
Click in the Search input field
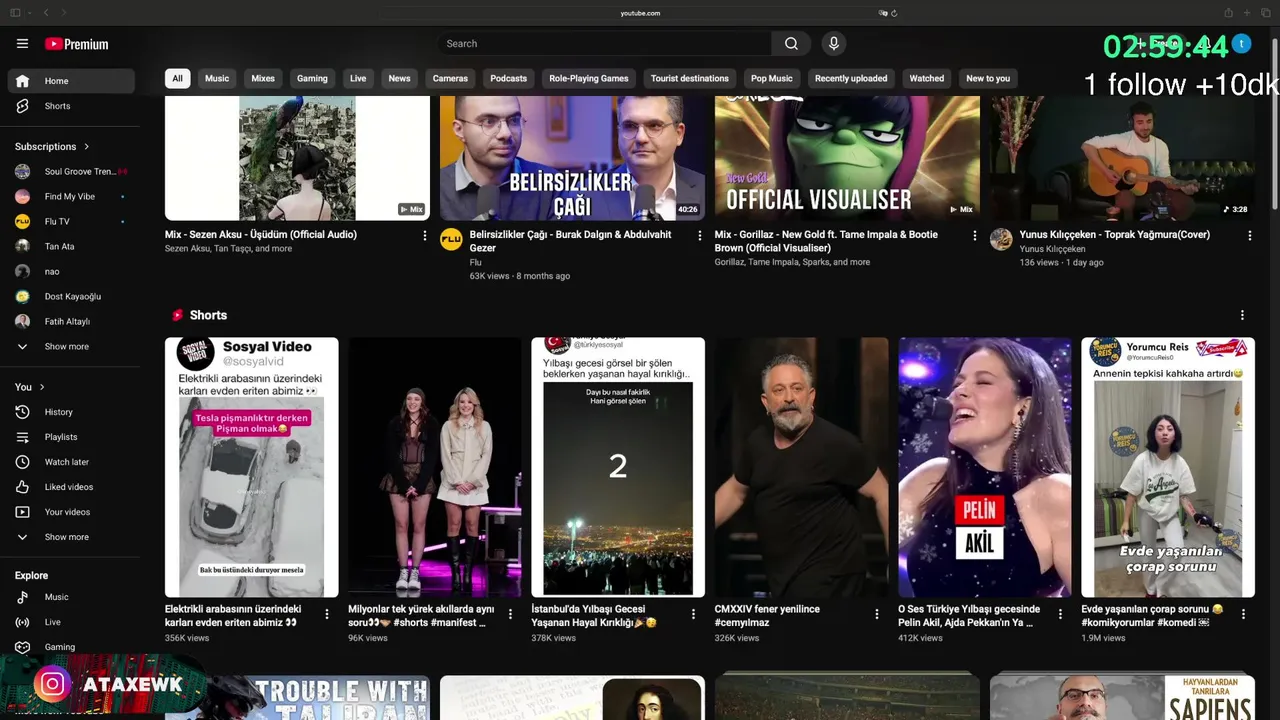604,43
